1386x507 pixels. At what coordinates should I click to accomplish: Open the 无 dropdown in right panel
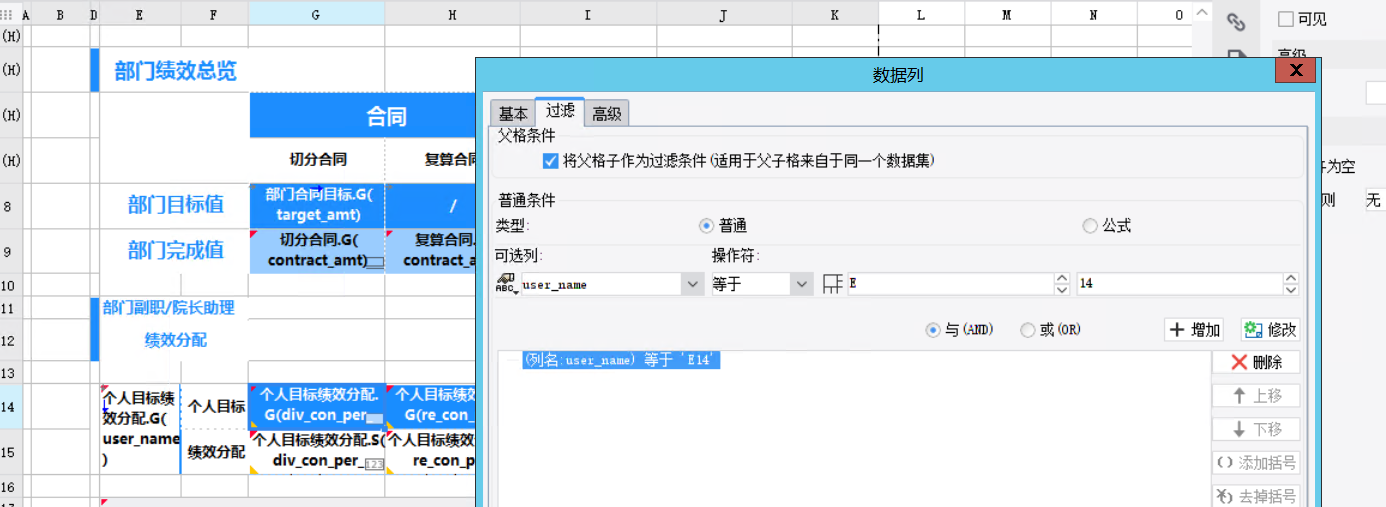(1375, 200)
